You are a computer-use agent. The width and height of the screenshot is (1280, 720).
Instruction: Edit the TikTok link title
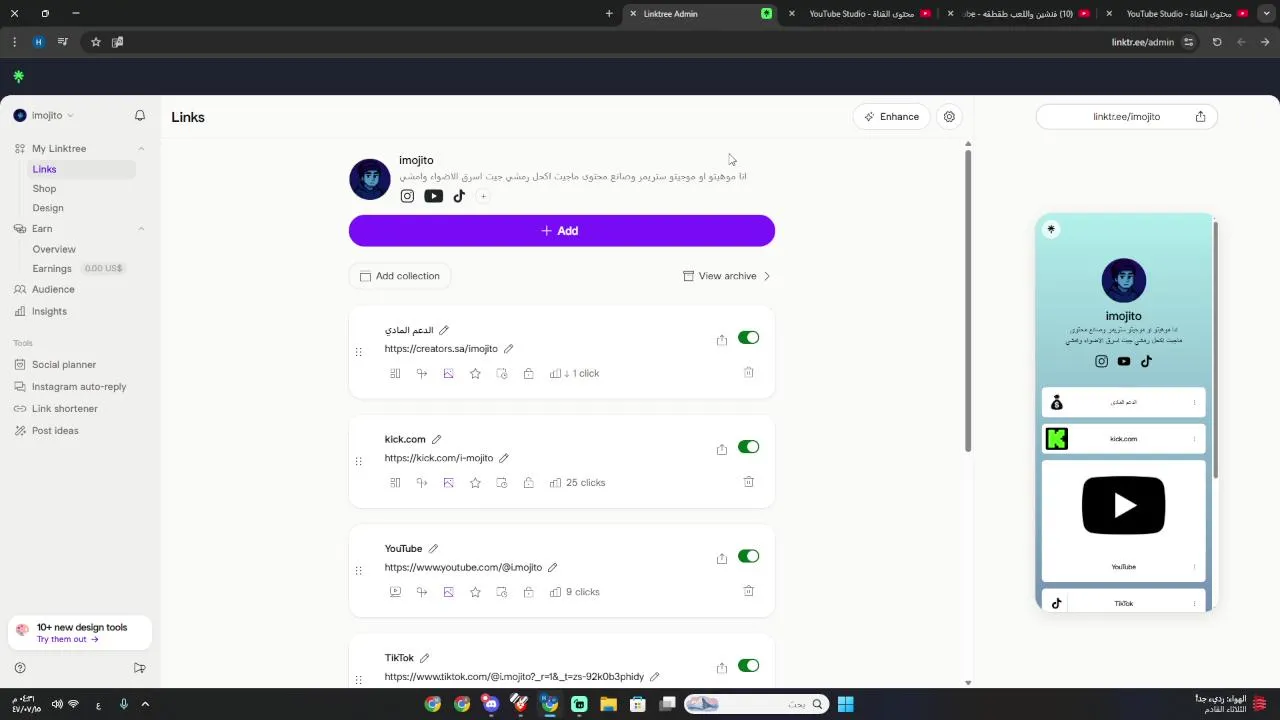tap(424, 658)
